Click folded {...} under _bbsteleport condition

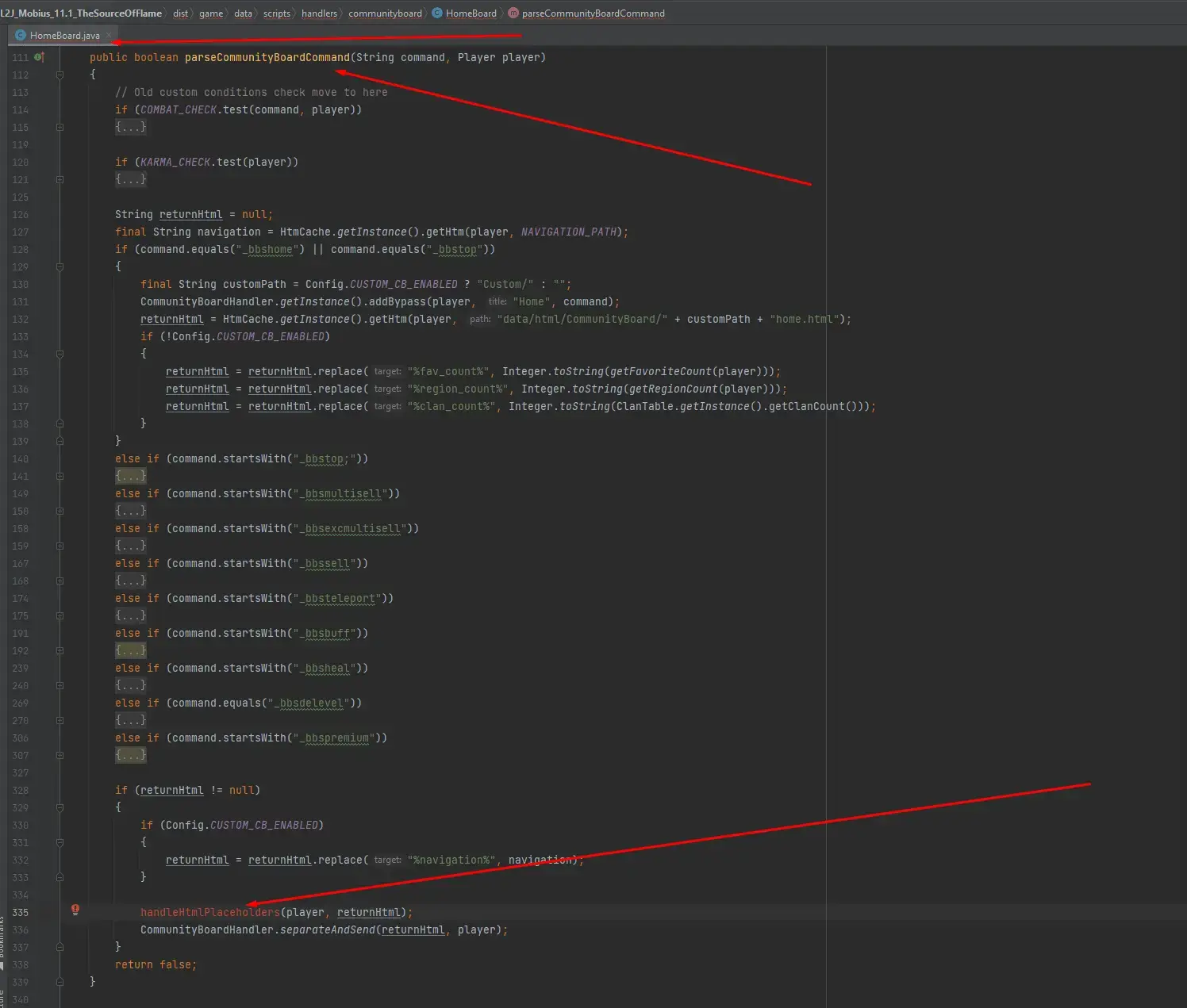tap(131, 615)
